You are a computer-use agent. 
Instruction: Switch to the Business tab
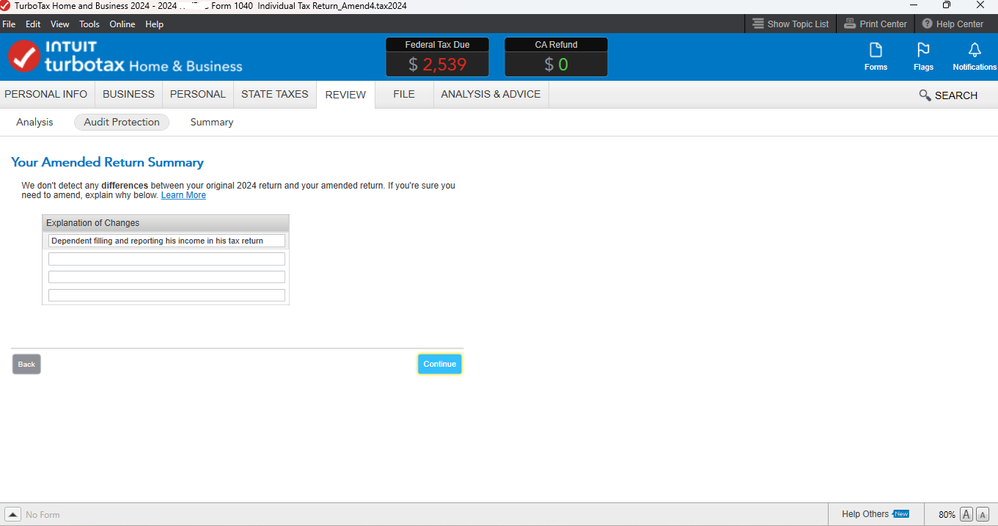[x=129, y=94]
